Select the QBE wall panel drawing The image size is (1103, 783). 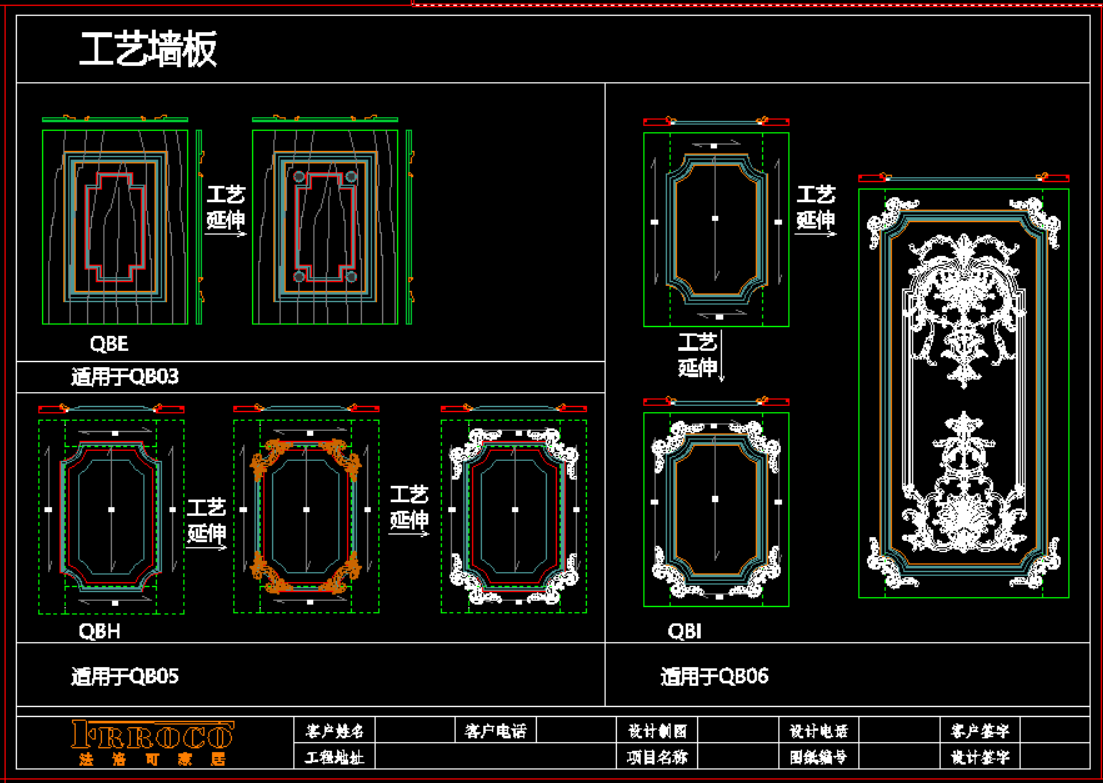click(x=115, y=227)
